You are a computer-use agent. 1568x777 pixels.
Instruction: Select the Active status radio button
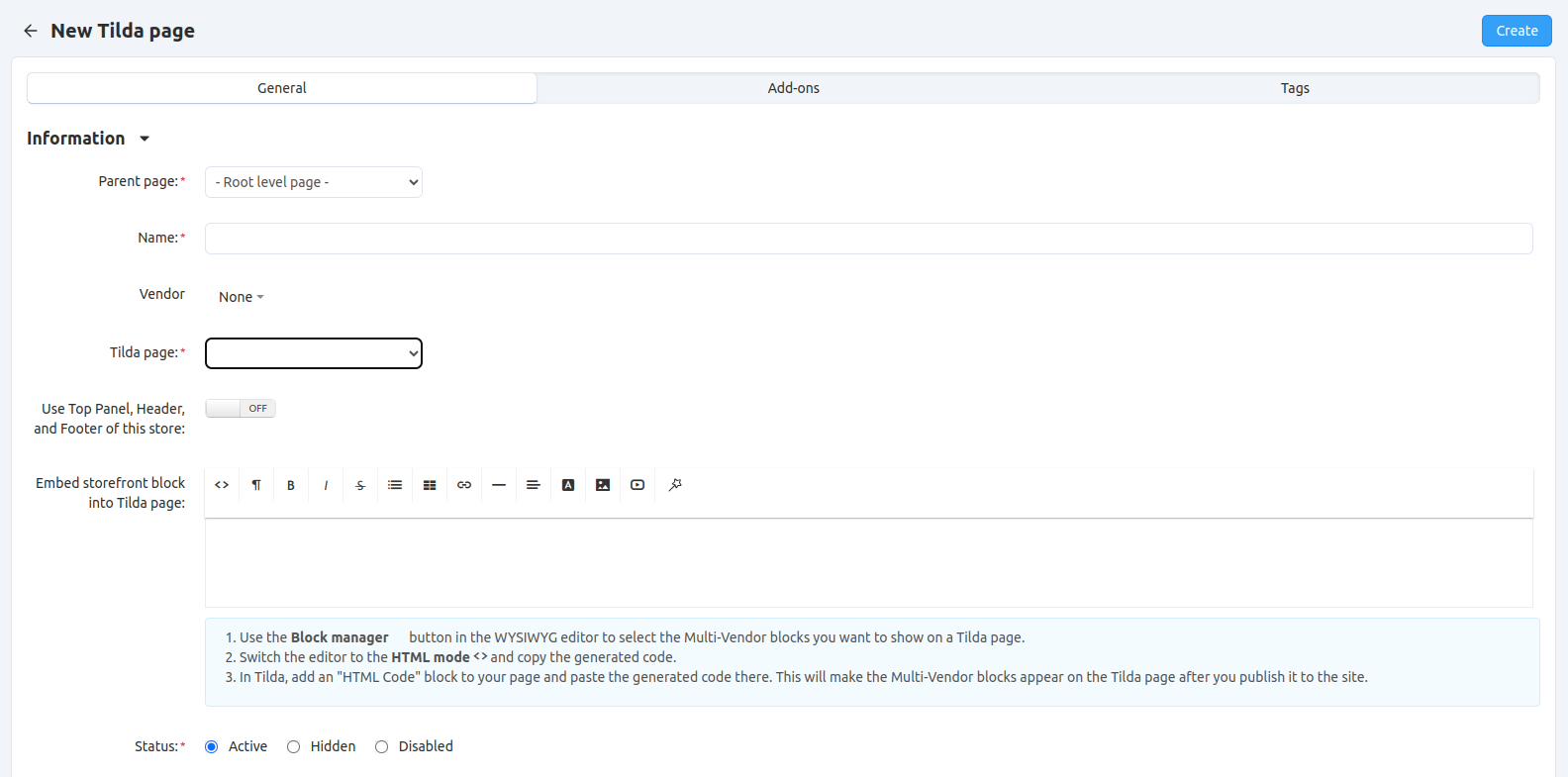tap(211, 747)
